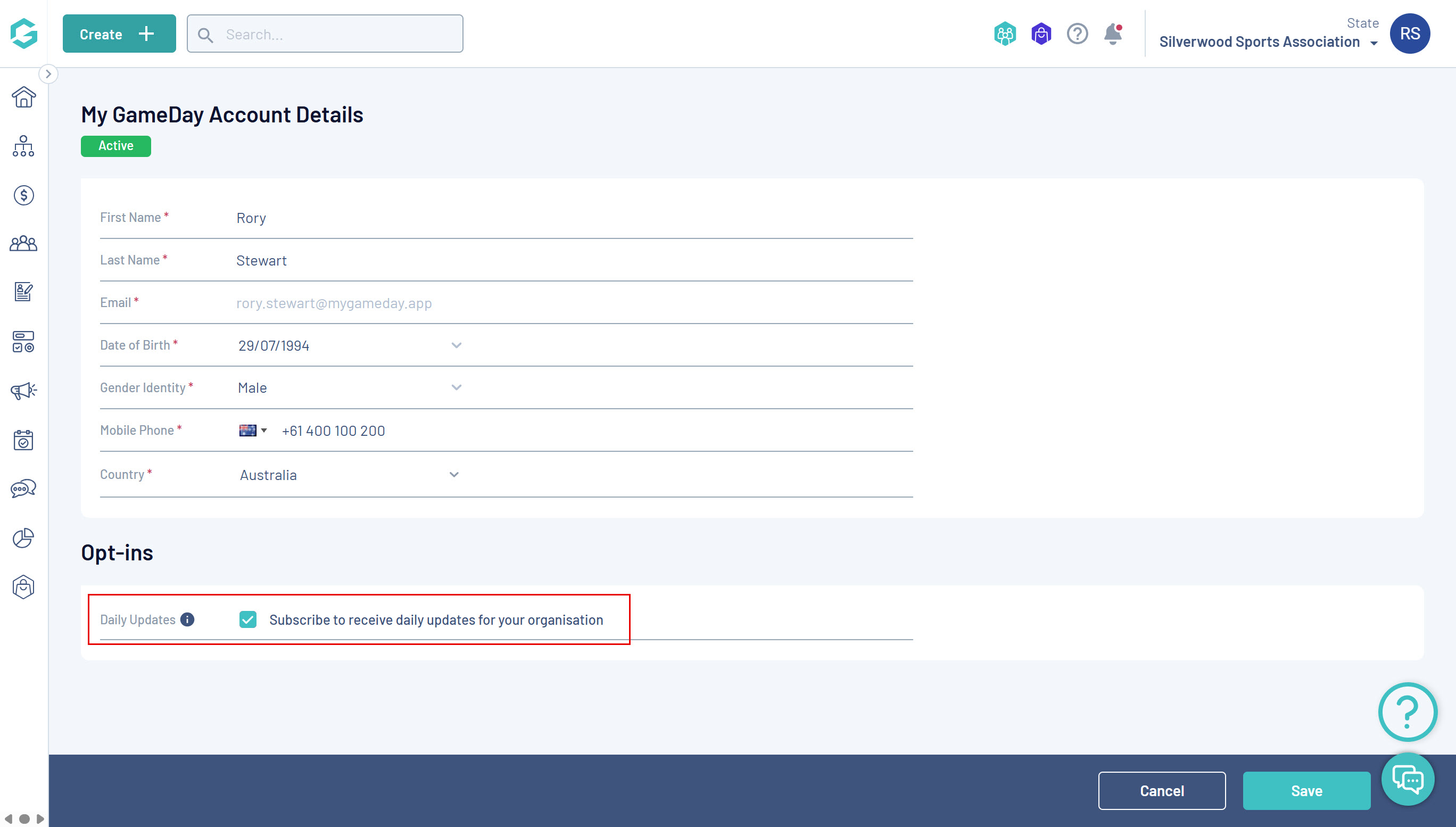Open the purple shopping bag header icon
The width and height of the screenshot is (1456, 827).
point(1041,34)
